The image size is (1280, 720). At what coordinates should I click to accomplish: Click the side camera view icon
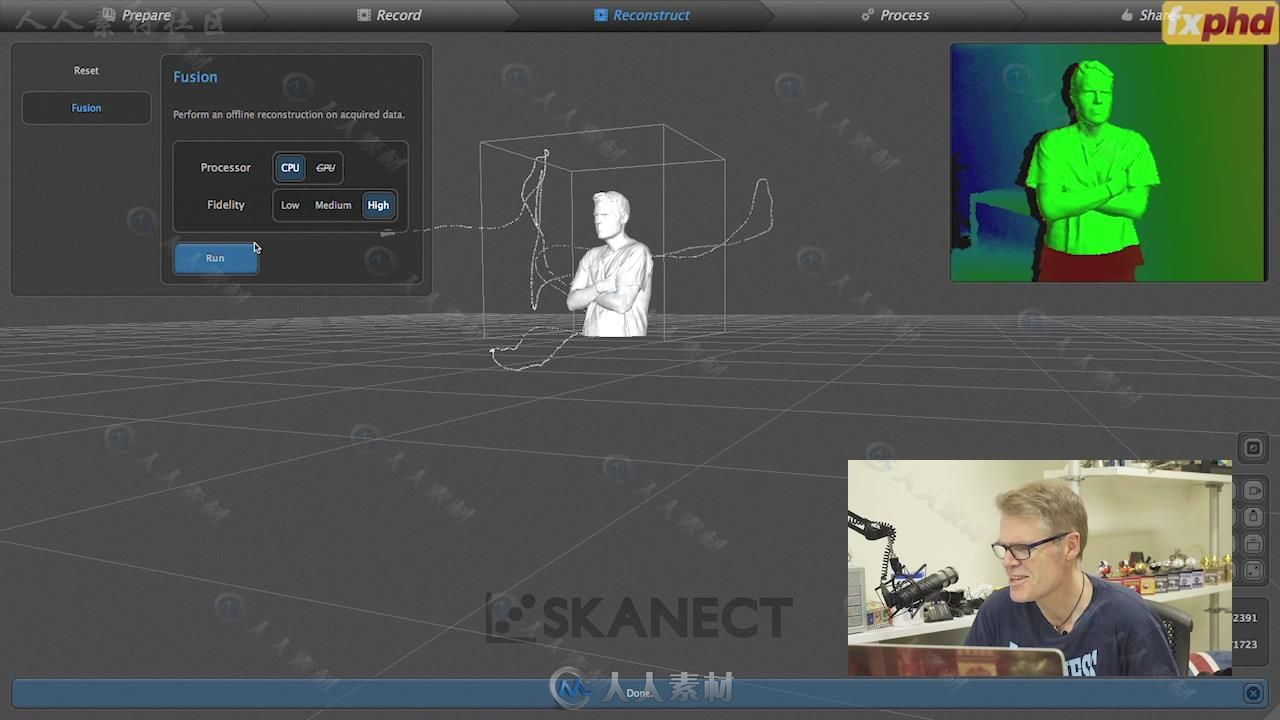pyautogui.click(x=1253, y=491)
